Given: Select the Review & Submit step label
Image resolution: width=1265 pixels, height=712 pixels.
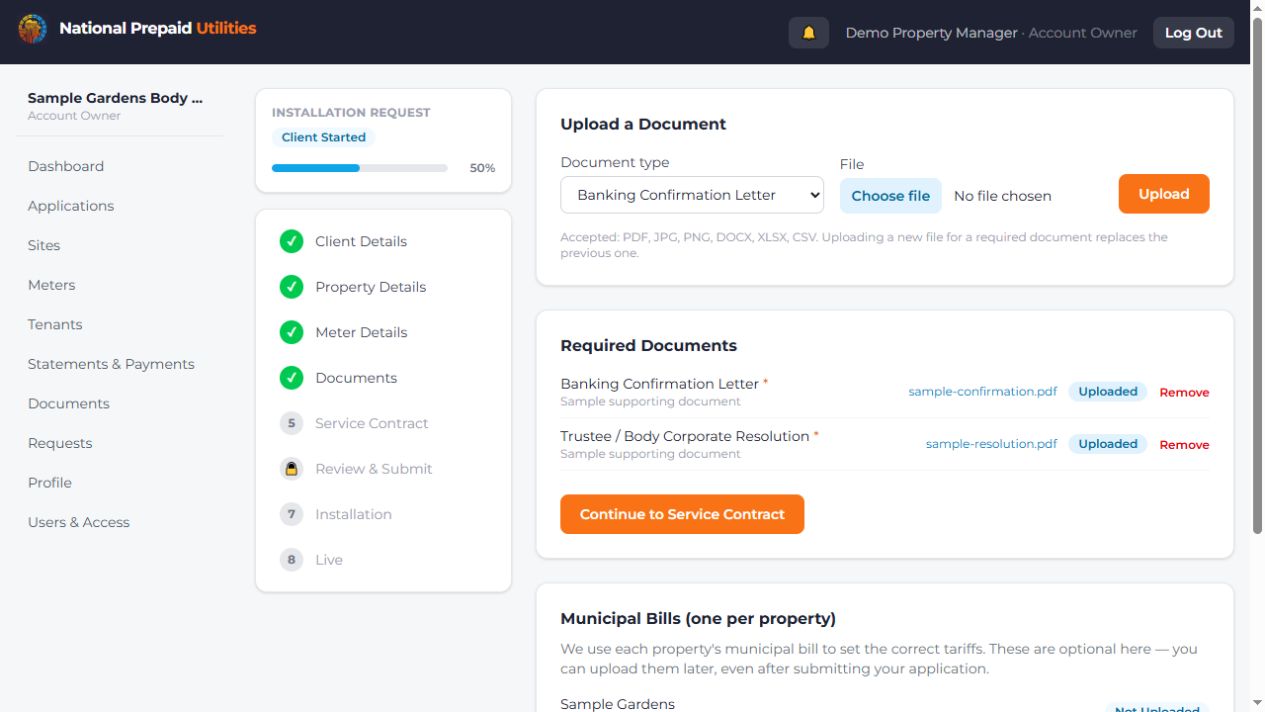Looking at the screenshot, I should point(374,469).
